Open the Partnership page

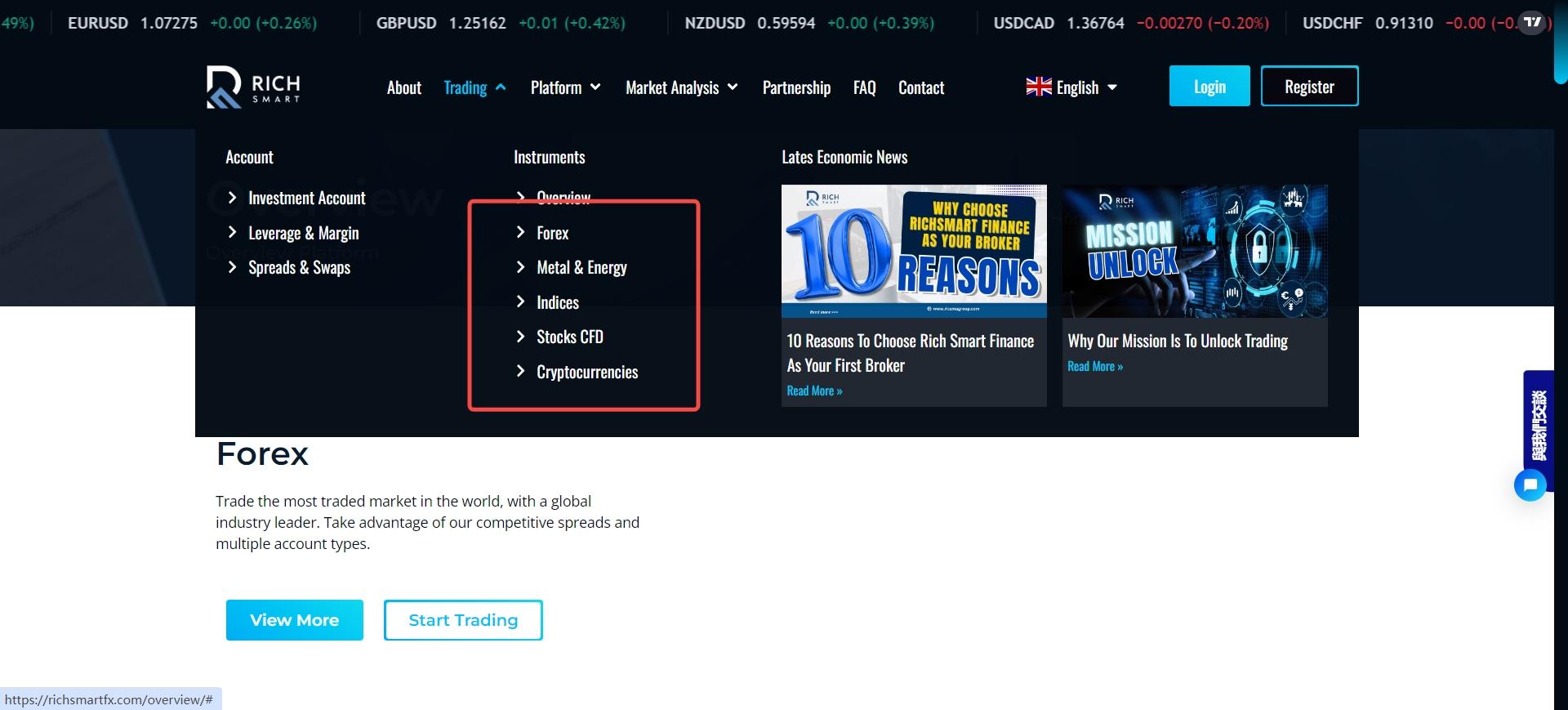[x=796, y=87]
